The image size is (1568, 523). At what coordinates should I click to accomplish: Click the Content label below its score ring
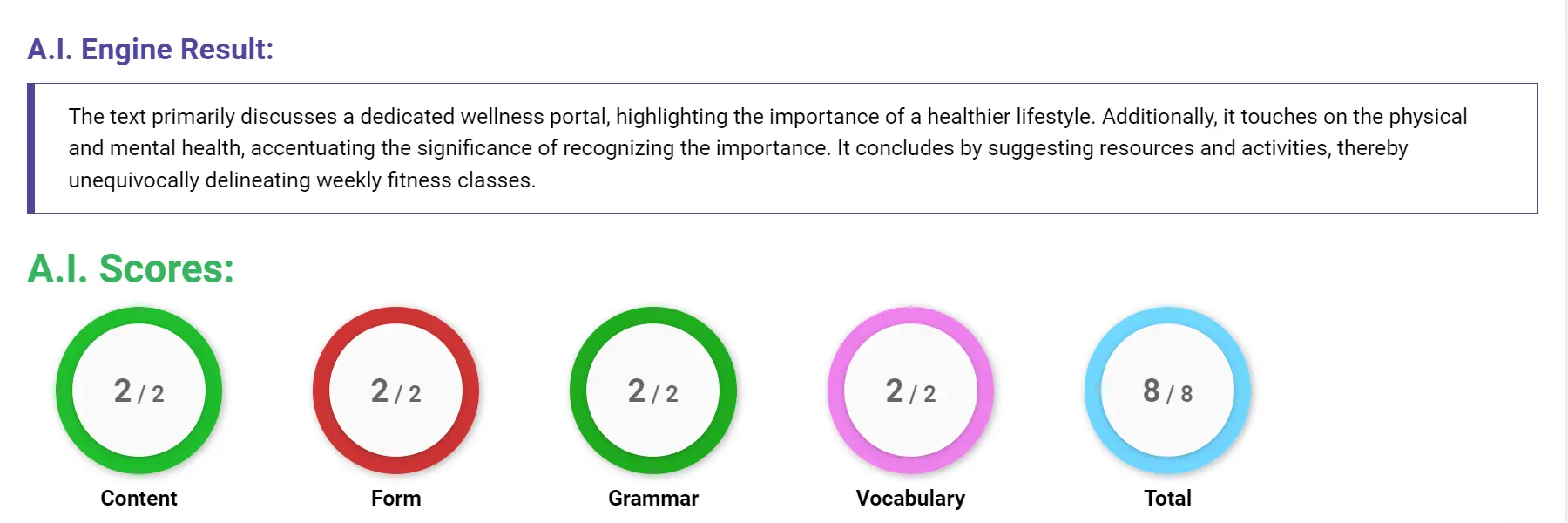tap(139, 498)
